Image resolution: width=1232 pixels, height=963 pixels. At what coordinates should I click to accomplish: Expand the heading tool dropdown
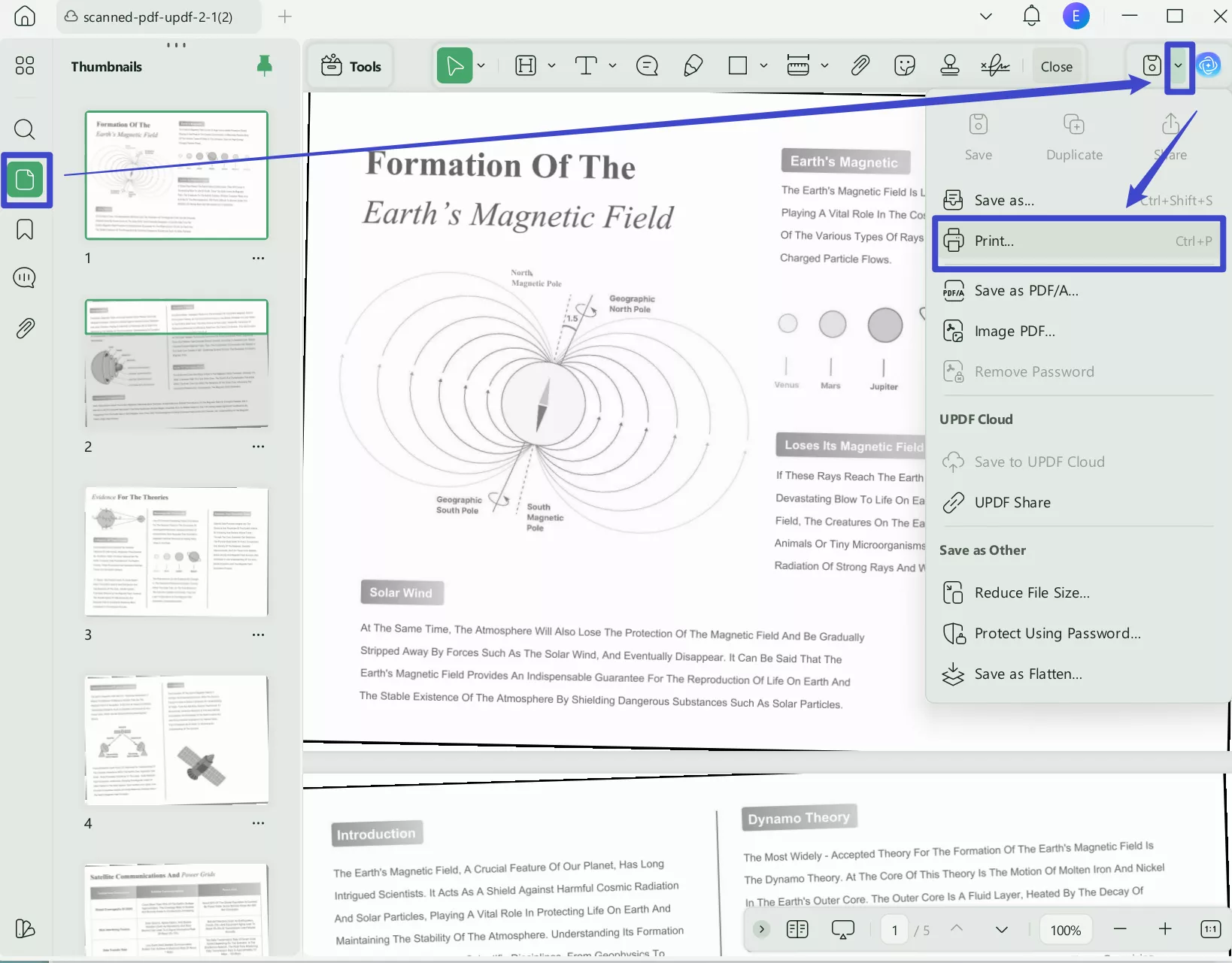tap(551, 65)
